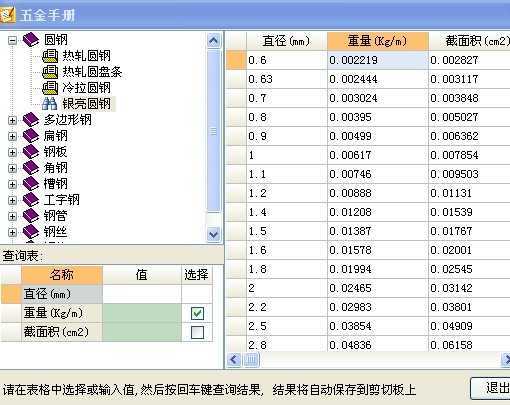
Task: Select the 工字钢 tree label
Action: [x=62, y=200]
